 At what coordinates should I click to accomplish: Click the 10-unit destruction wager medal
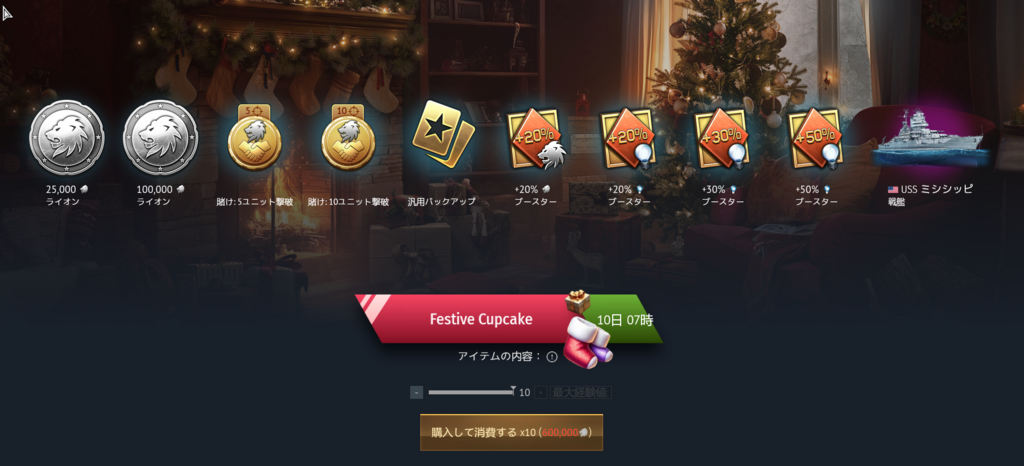348,138
